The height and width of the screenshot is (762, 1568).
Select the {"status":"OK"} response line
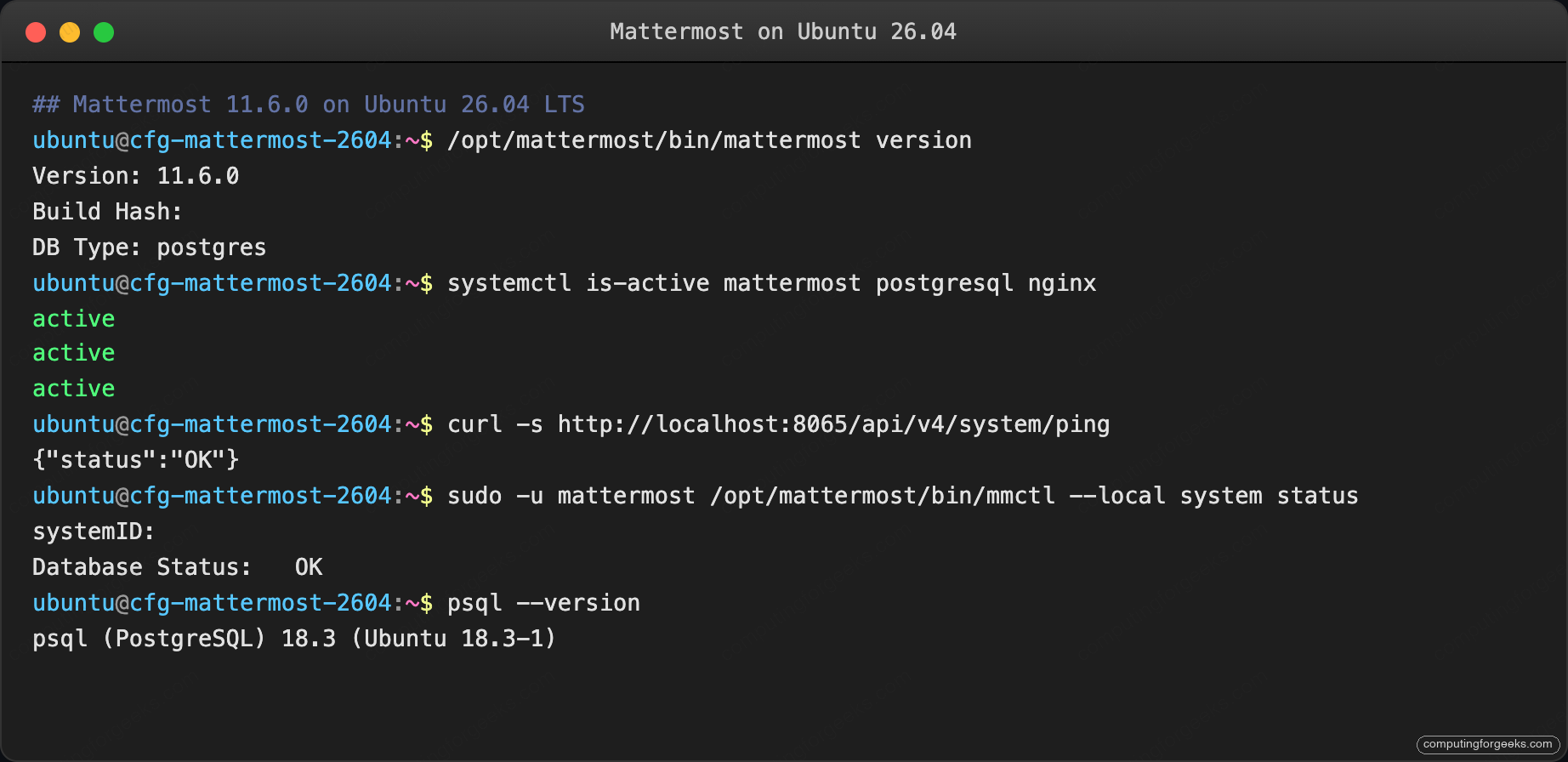(136, 460)
